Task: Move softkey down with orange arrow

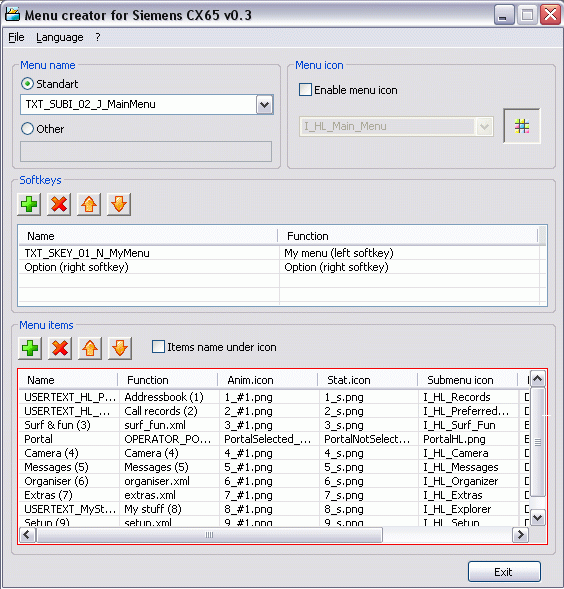Action: [x=119, y=204]
